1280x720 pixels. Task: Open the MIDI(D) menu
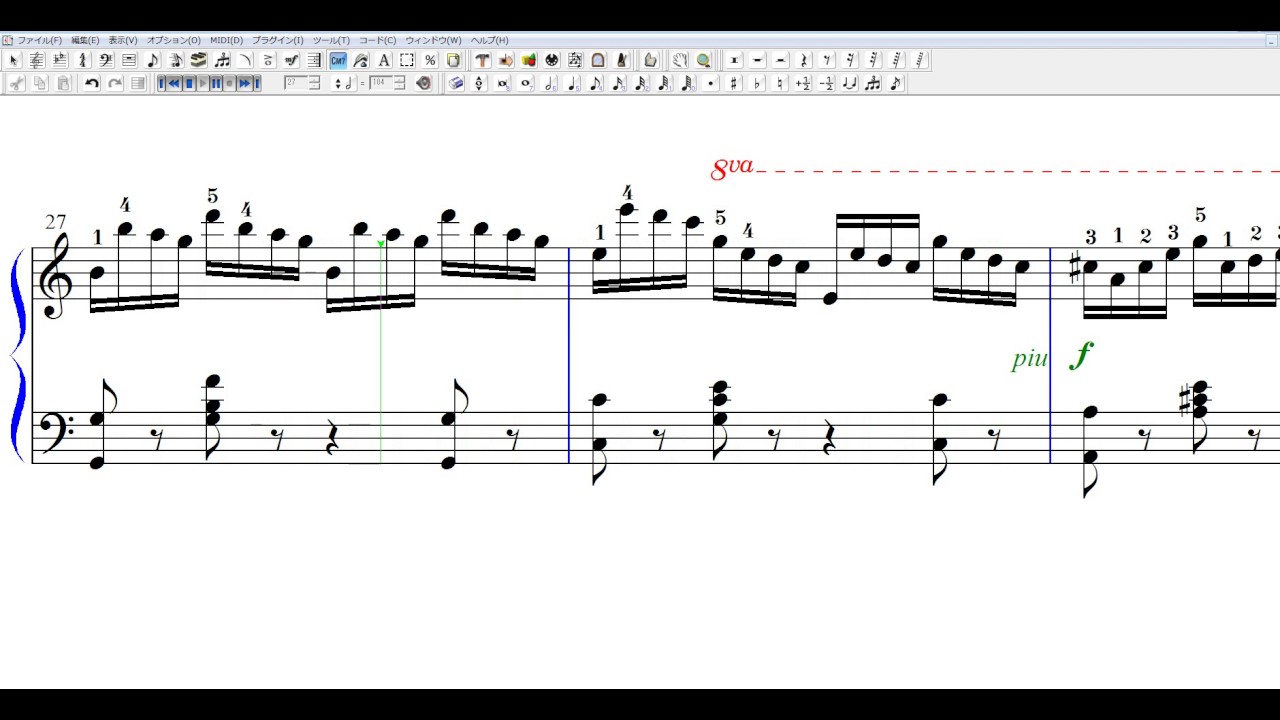click(226, 40)
